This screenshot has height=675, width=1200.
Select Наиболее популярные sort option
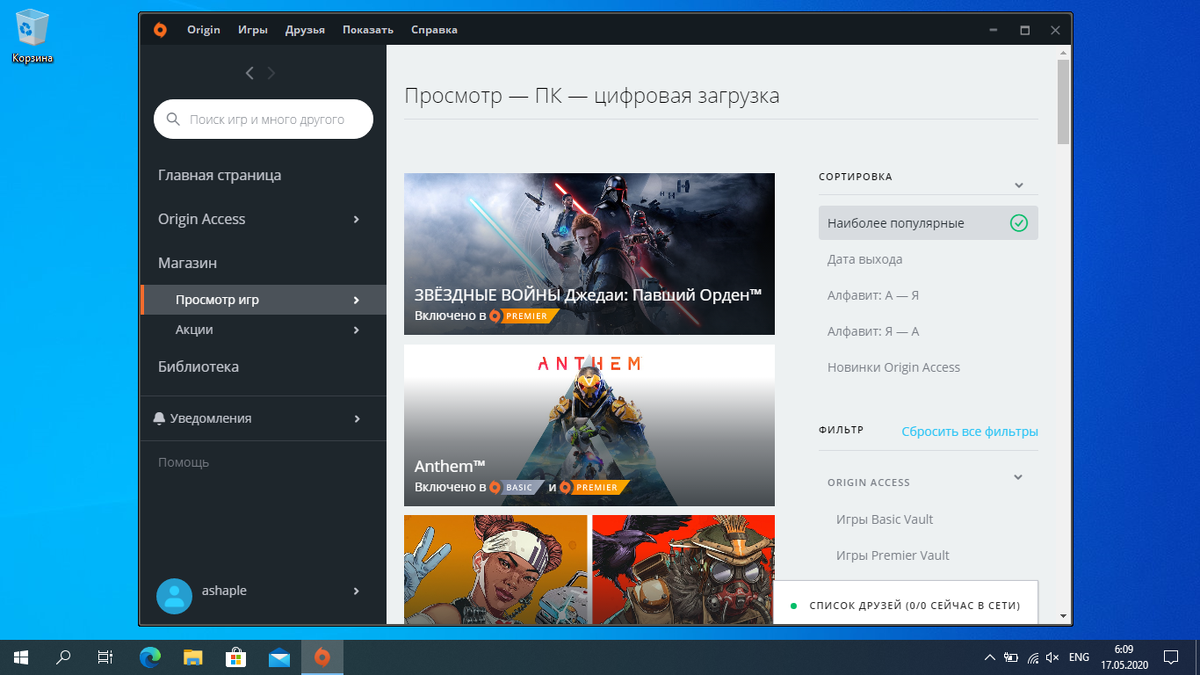pos(928,223)
